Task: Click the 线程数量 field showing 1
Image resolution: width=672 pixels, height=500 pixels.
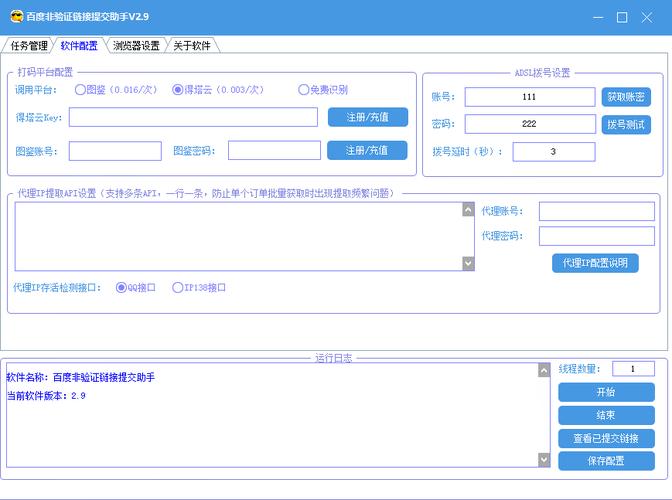Action: (633, 369)
